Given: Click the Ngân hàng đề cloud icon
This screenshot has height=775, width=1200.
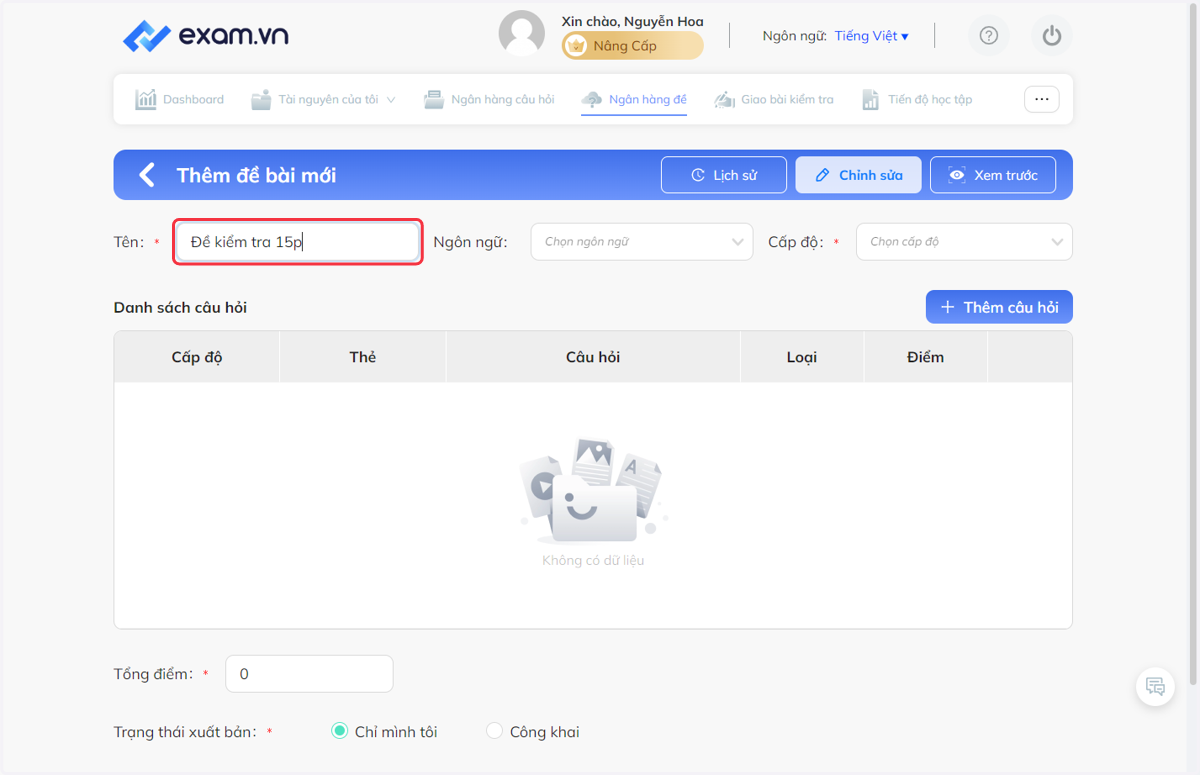Looking at the screenshot, I should click(x=592, y=99).
